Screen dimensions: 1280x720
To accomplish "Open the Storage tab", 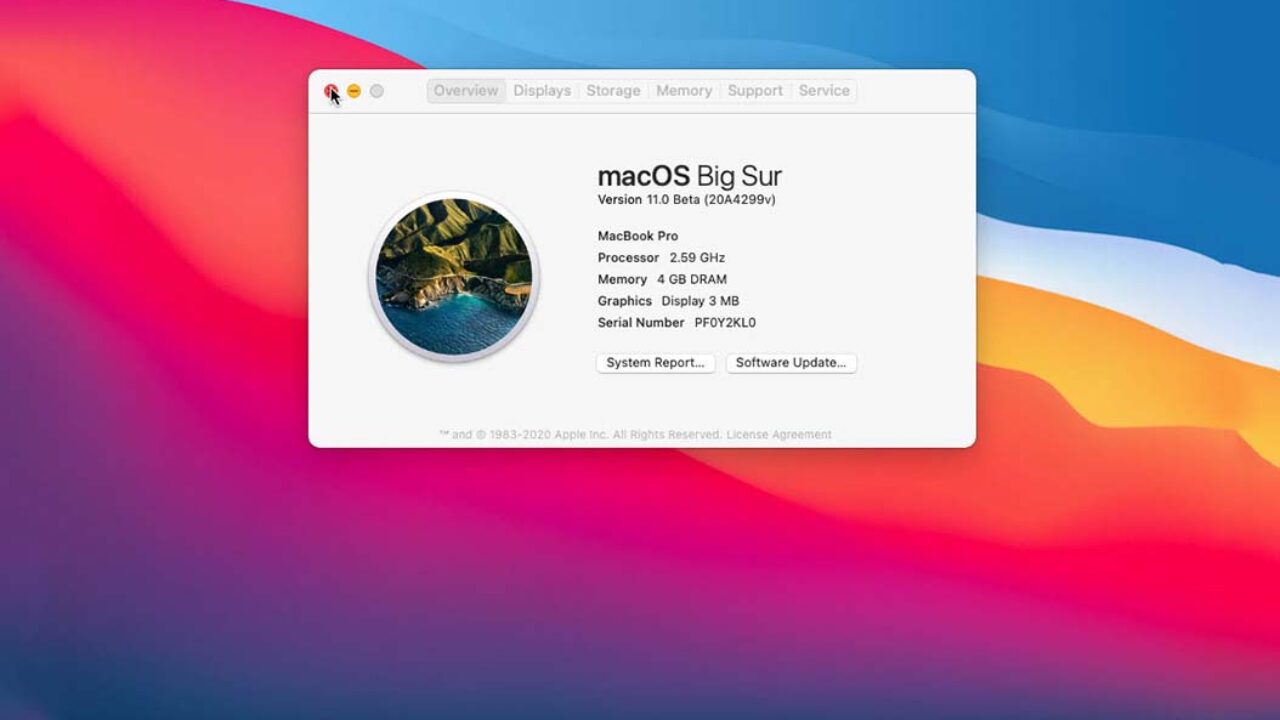I will (613, 91).
